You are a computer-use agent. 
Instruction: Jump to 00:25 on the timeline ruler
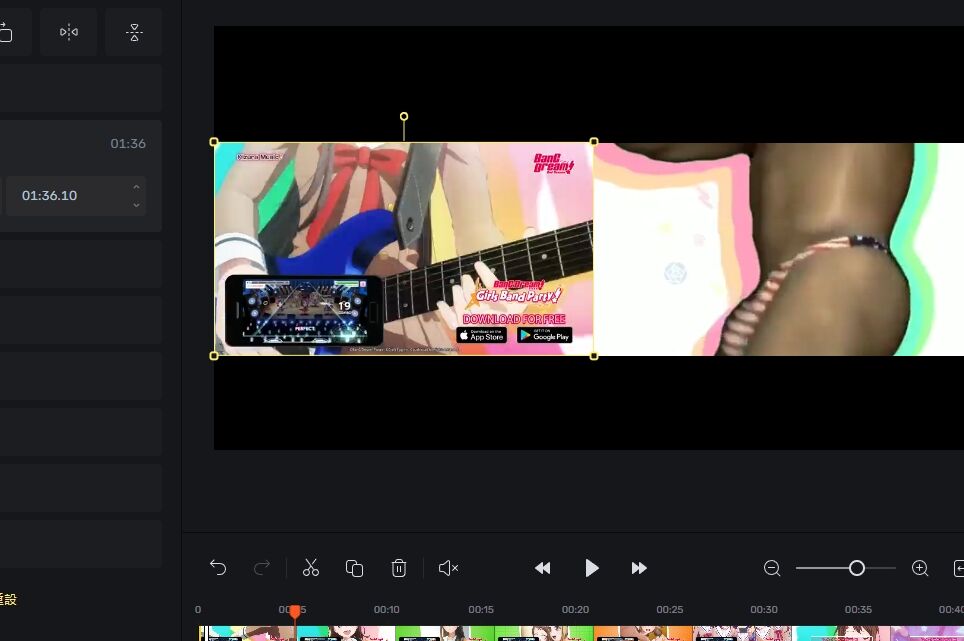point(670,610)
